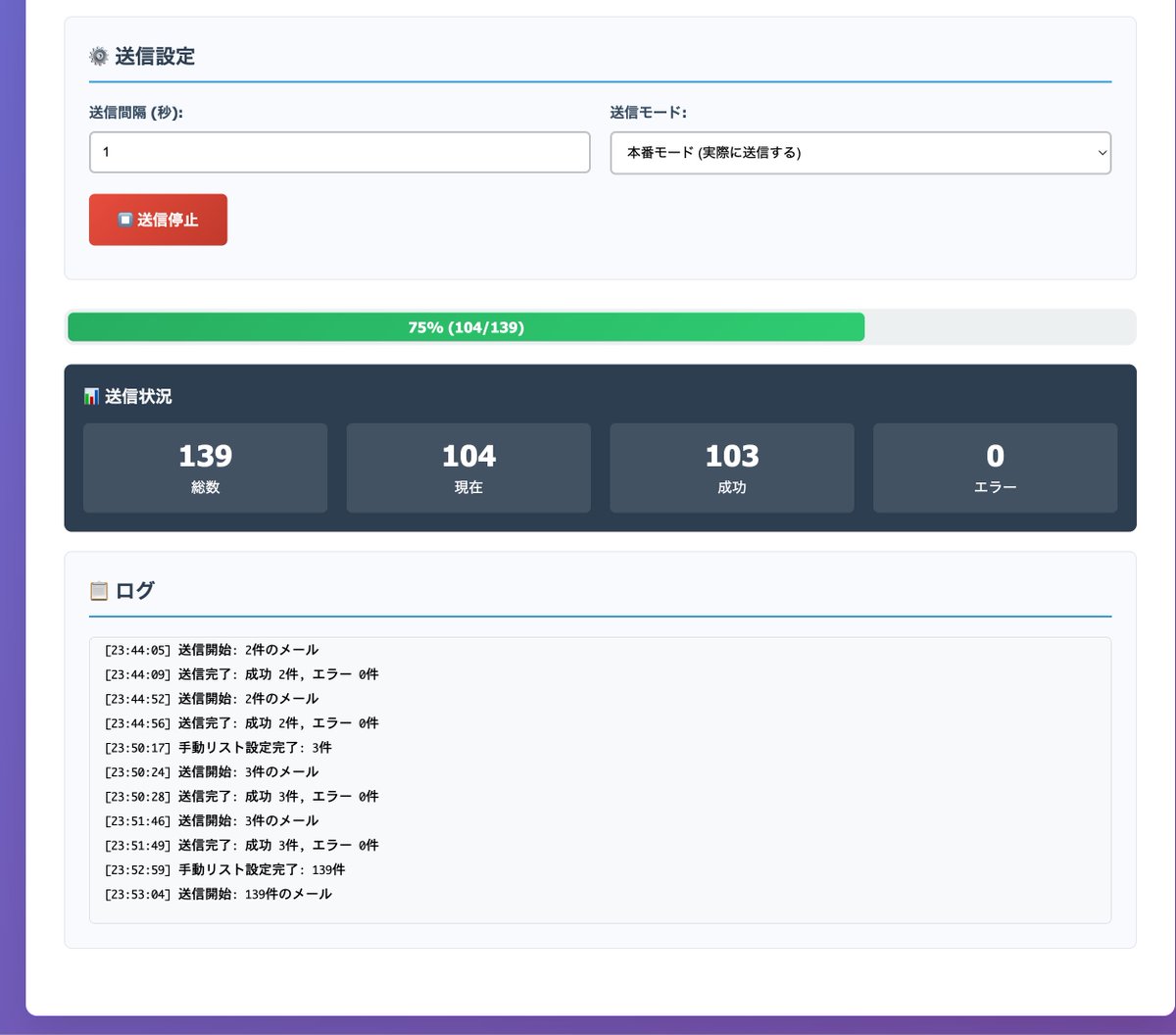Click the 75% (104/139) progress bar

coord(600,327)
